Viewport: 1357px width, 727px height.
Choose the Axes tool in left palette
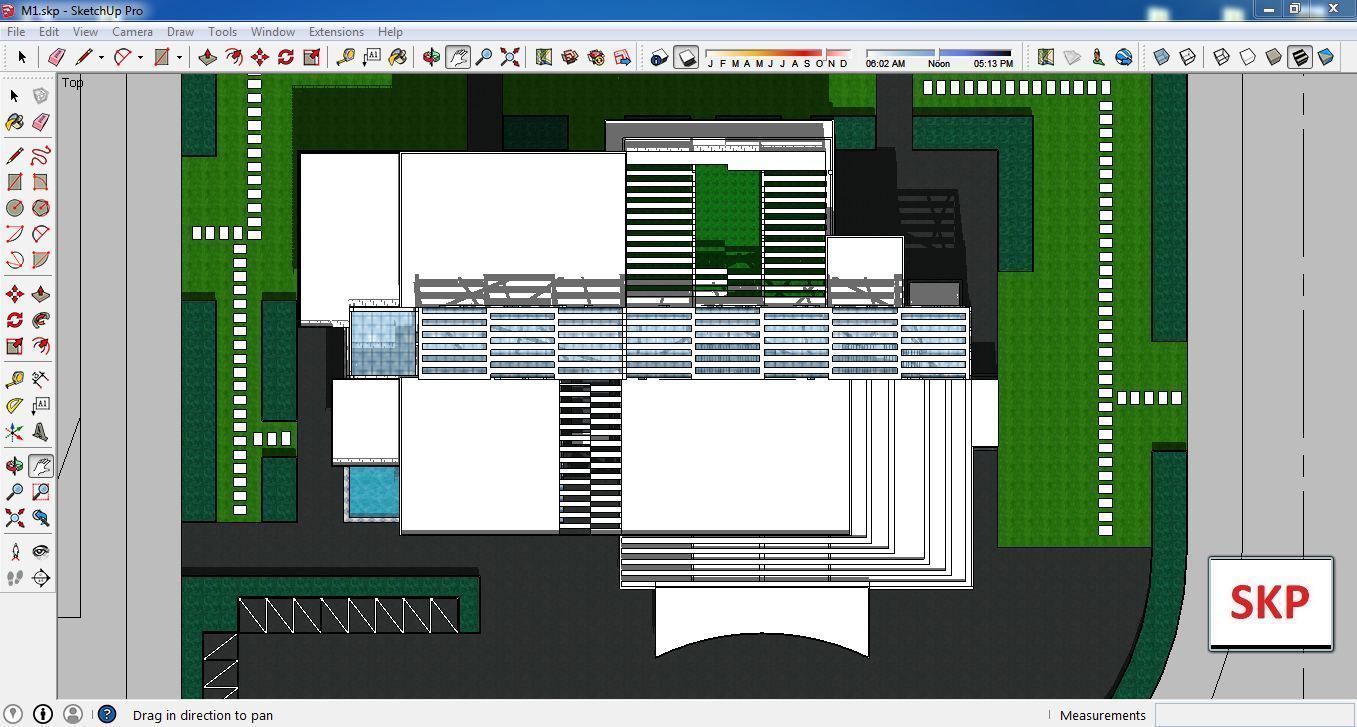click(14, 432)
